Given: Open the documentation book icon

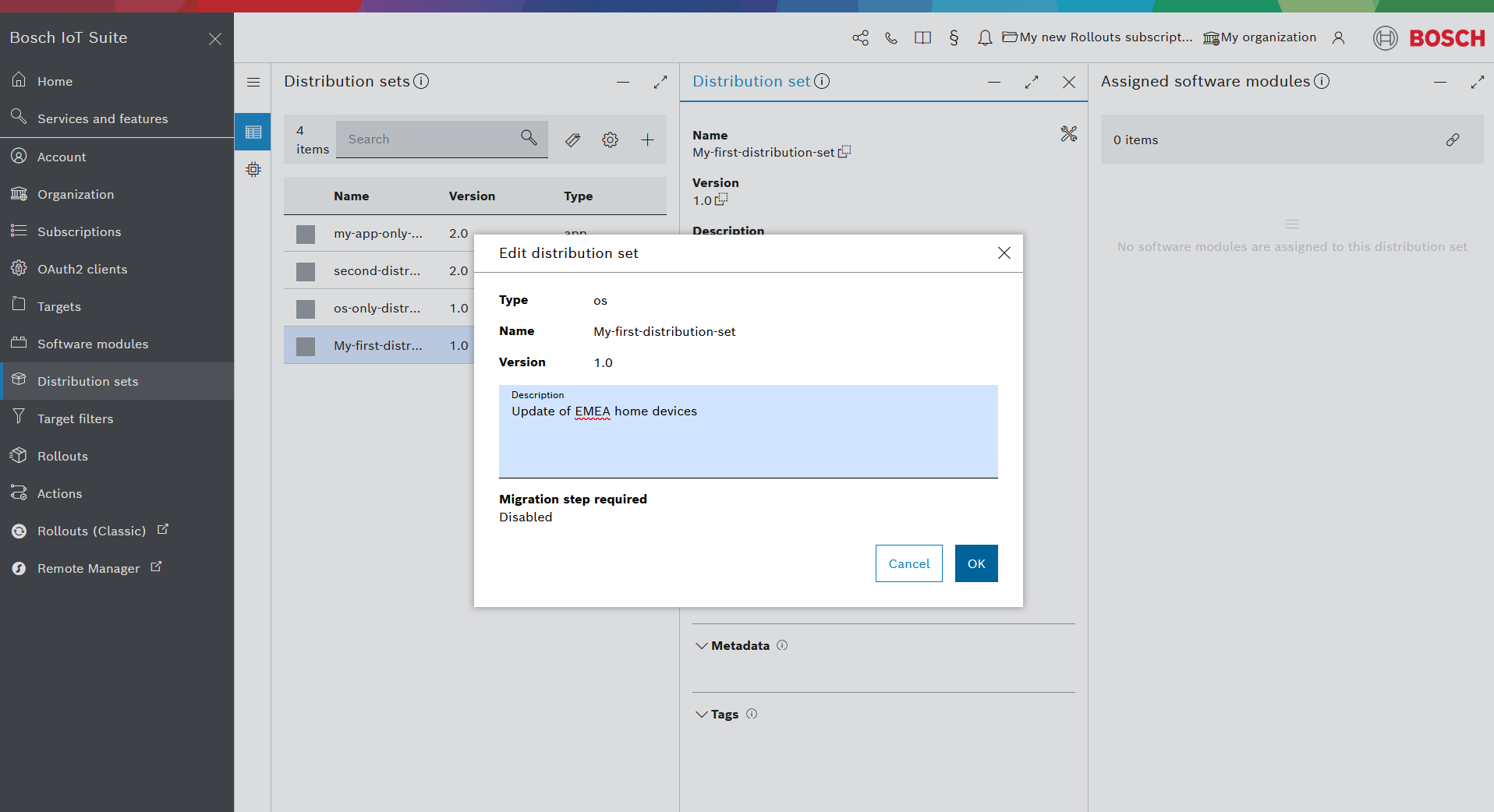Looking at the screenshot, I should (922, 37).
